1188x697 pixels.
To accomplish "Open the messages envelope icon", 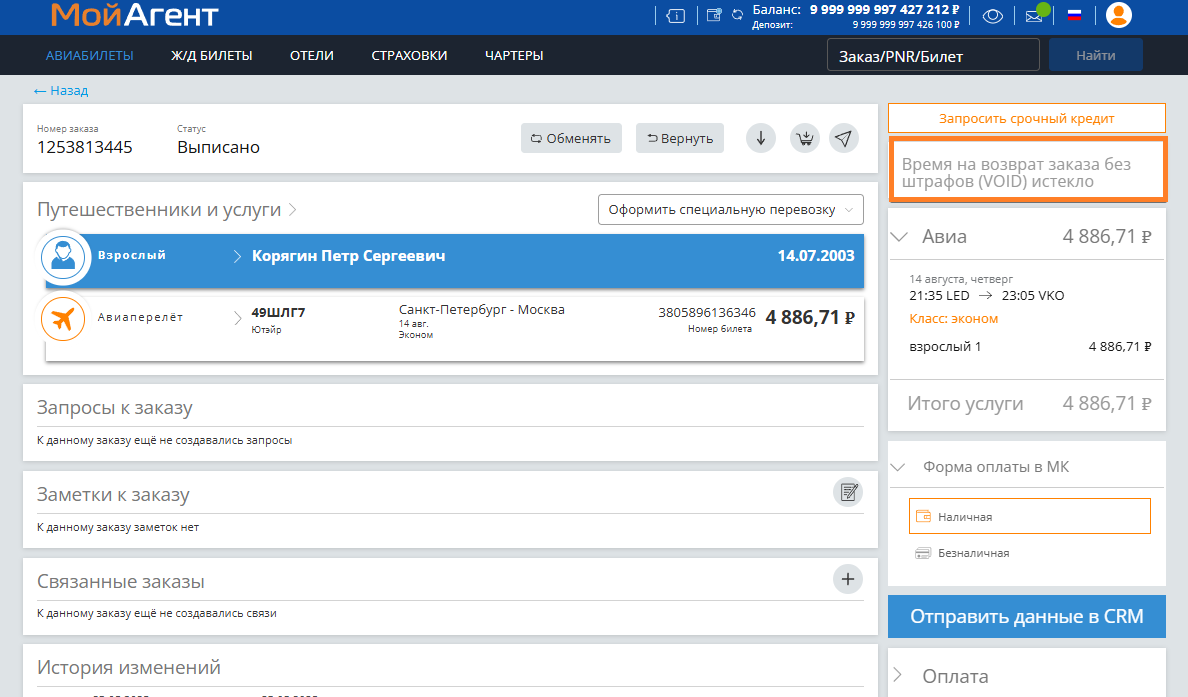I will (1034, 15).
